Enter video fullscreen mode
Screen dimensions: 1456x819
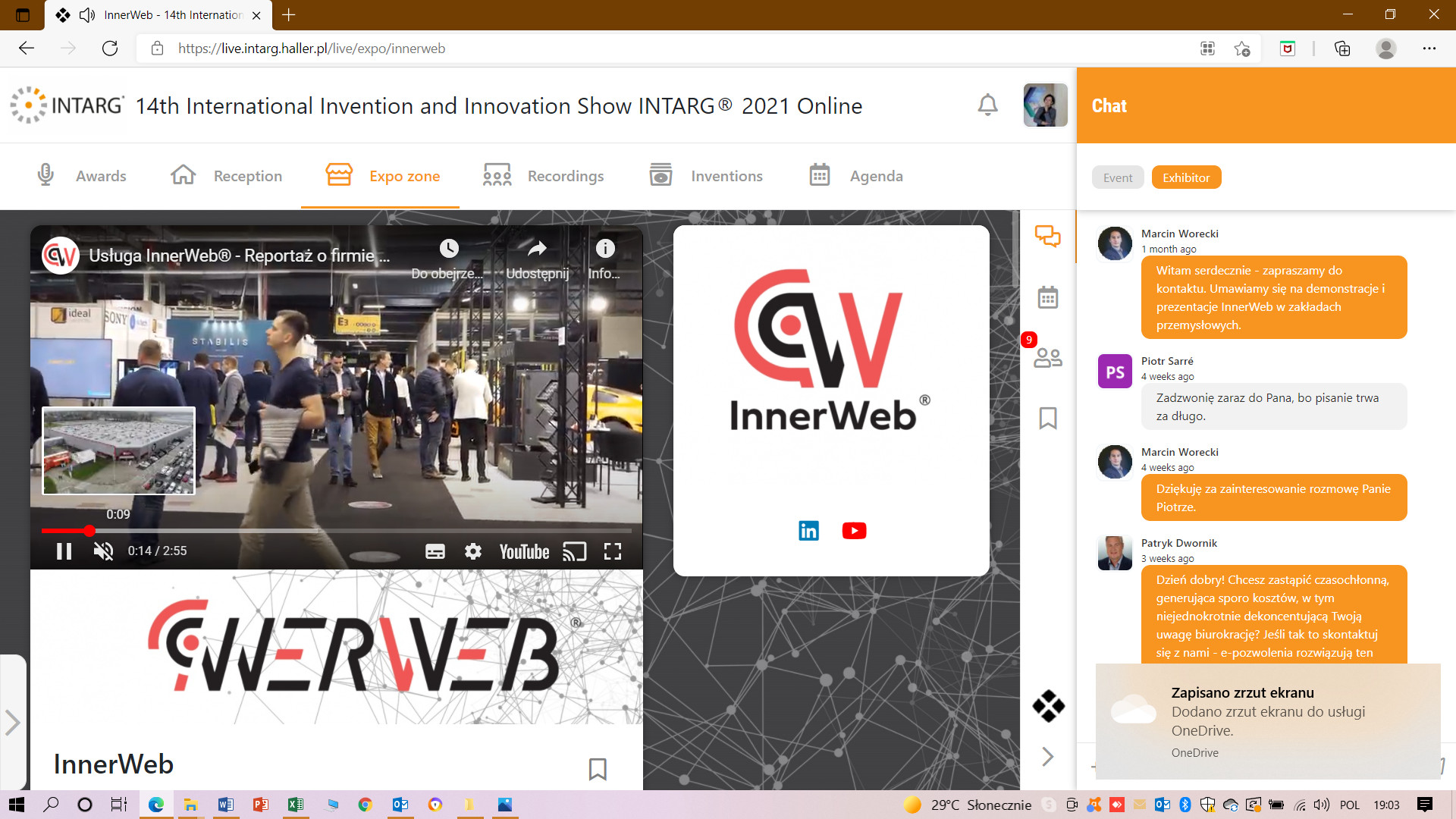click(x=613, y=551)
